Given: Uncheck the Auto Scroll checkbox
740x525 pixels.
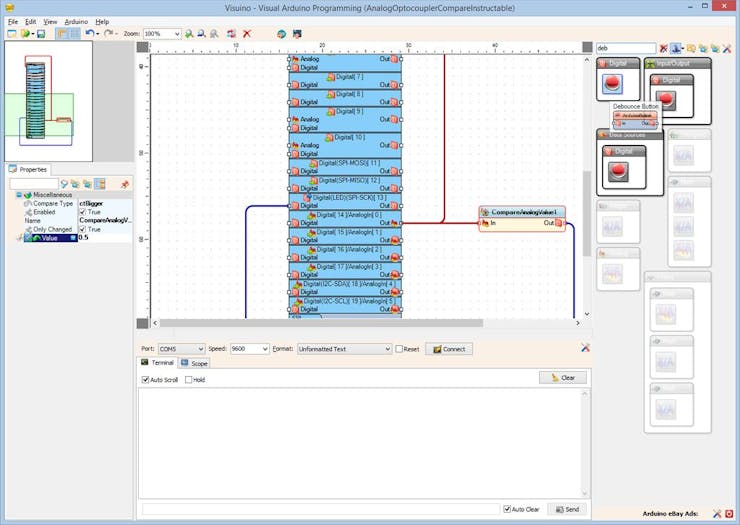Looking at the screenshot, I should point(146,380).
